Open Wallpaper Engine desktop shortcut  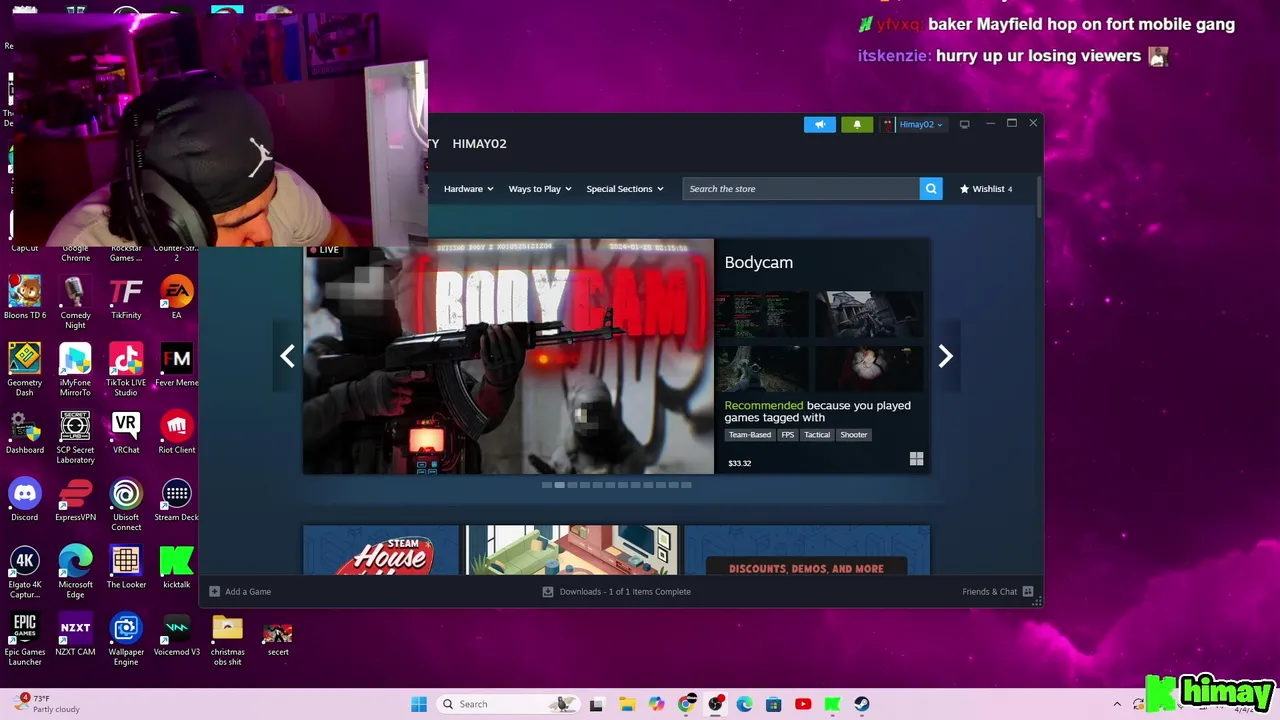pyautogui.click(x=126, y=639)
